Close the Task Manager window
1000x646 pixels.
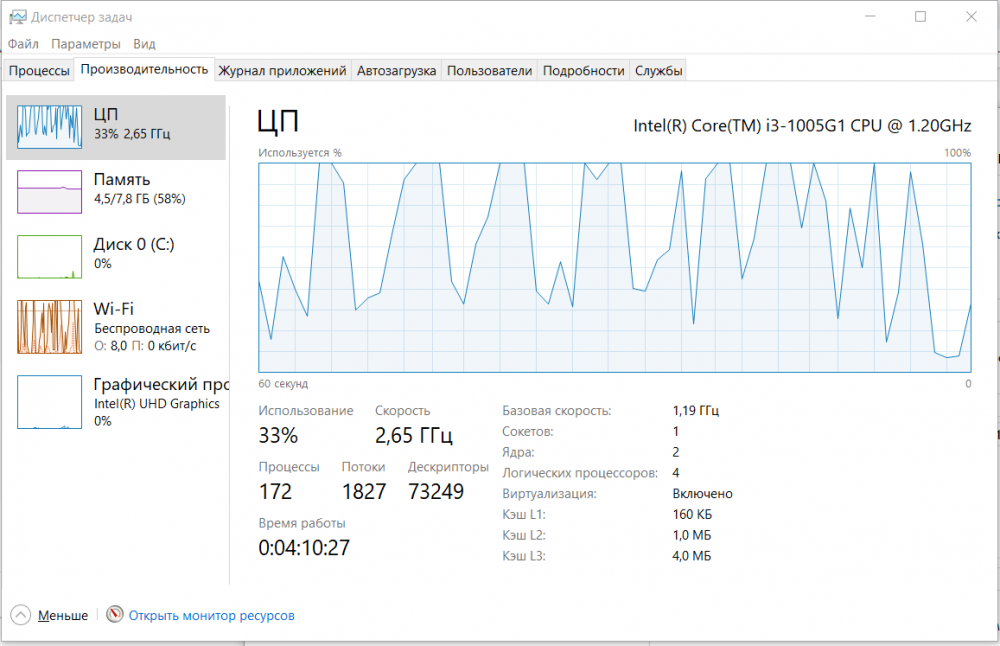click(971, 17)
